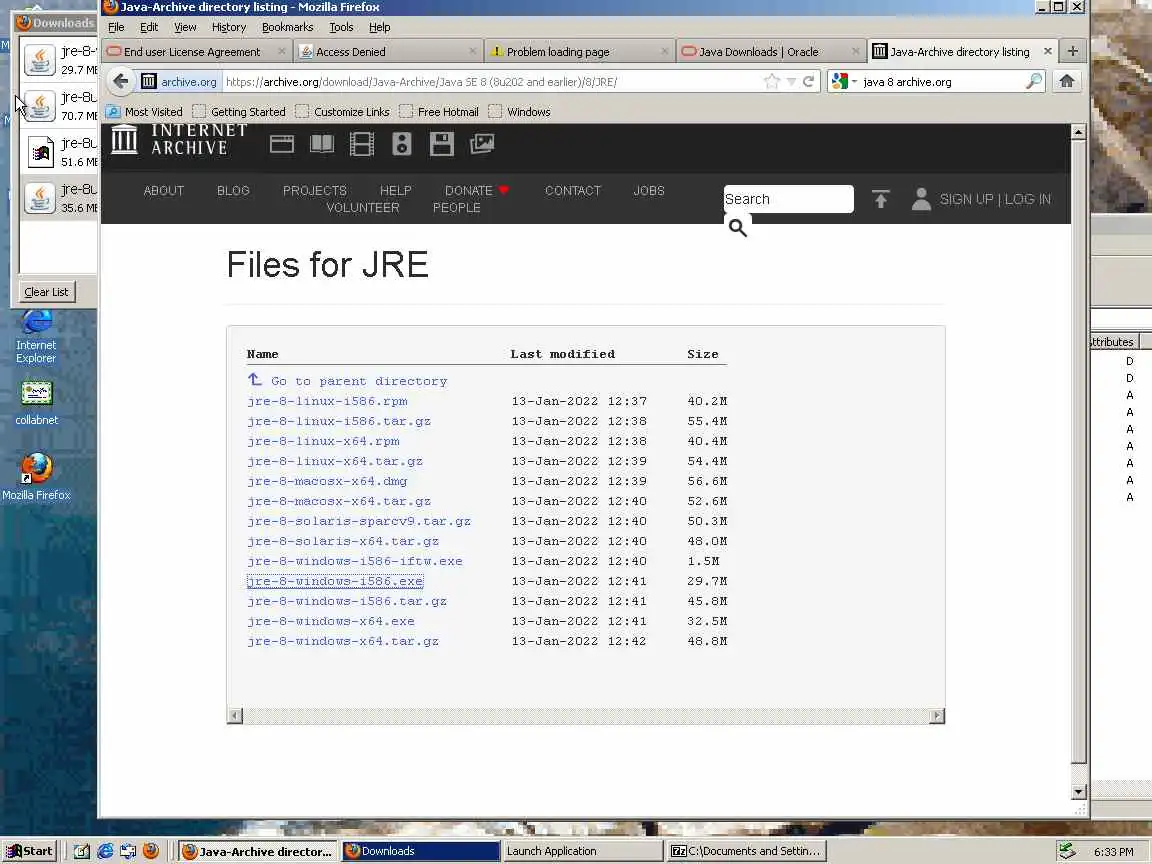Click the ABOUT navigation link
The width and height of the screenshot is (1152, 864).
[x=164, y=190]
